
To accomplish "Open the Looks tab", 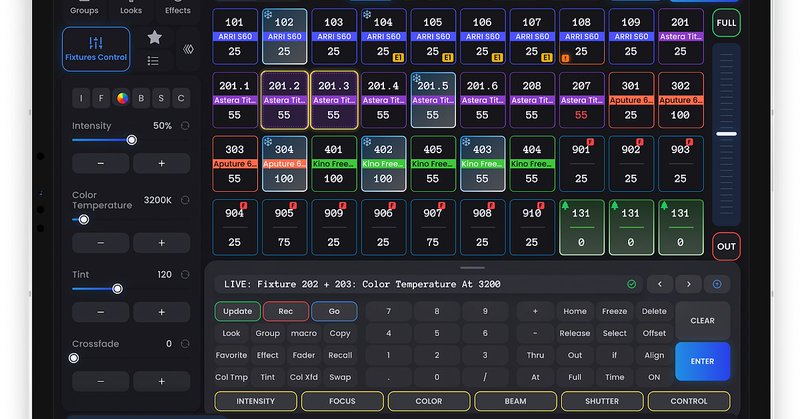I will 131,9.
